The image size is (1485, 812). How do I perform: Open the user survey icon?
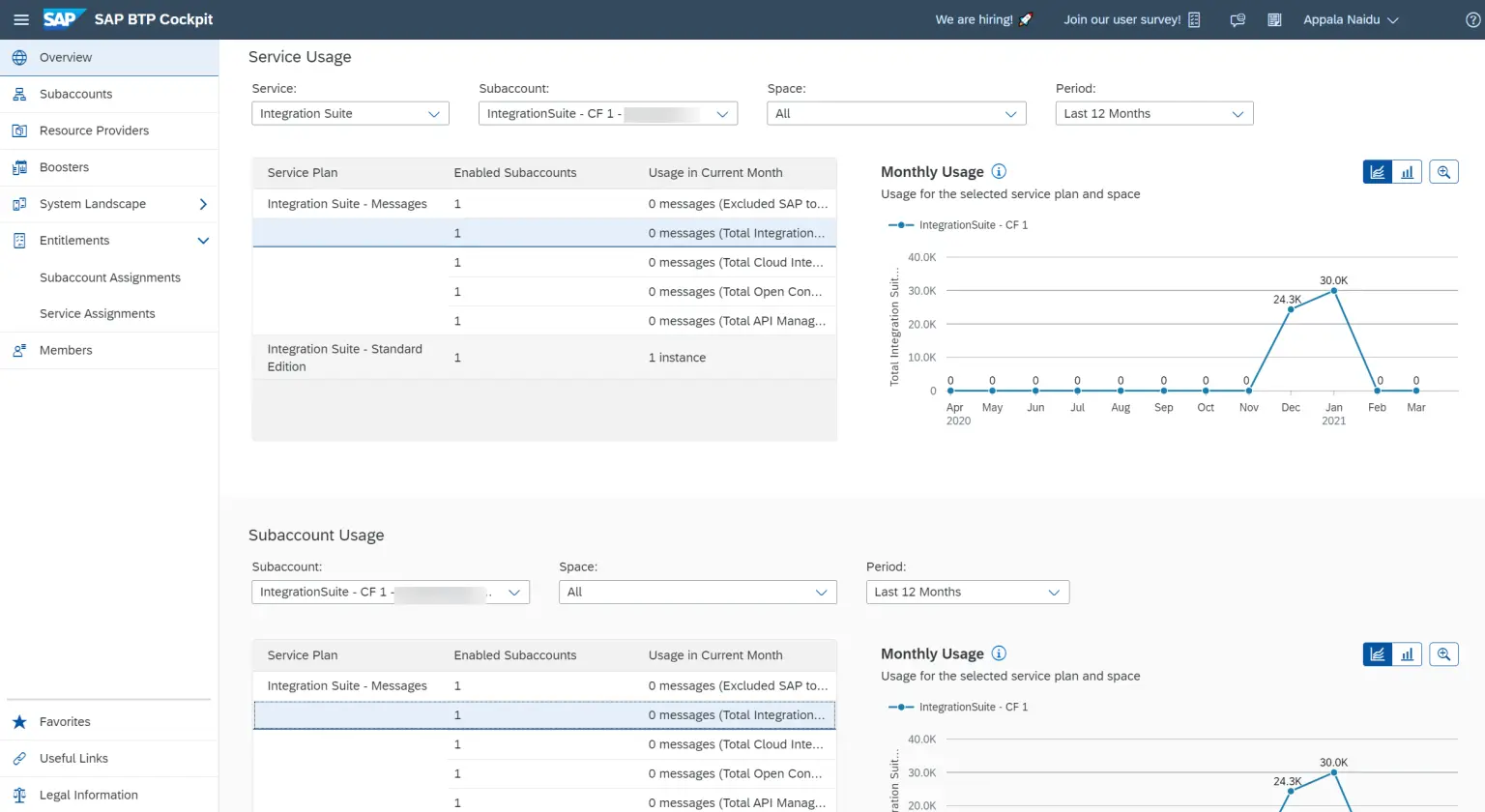point(1194,19)
